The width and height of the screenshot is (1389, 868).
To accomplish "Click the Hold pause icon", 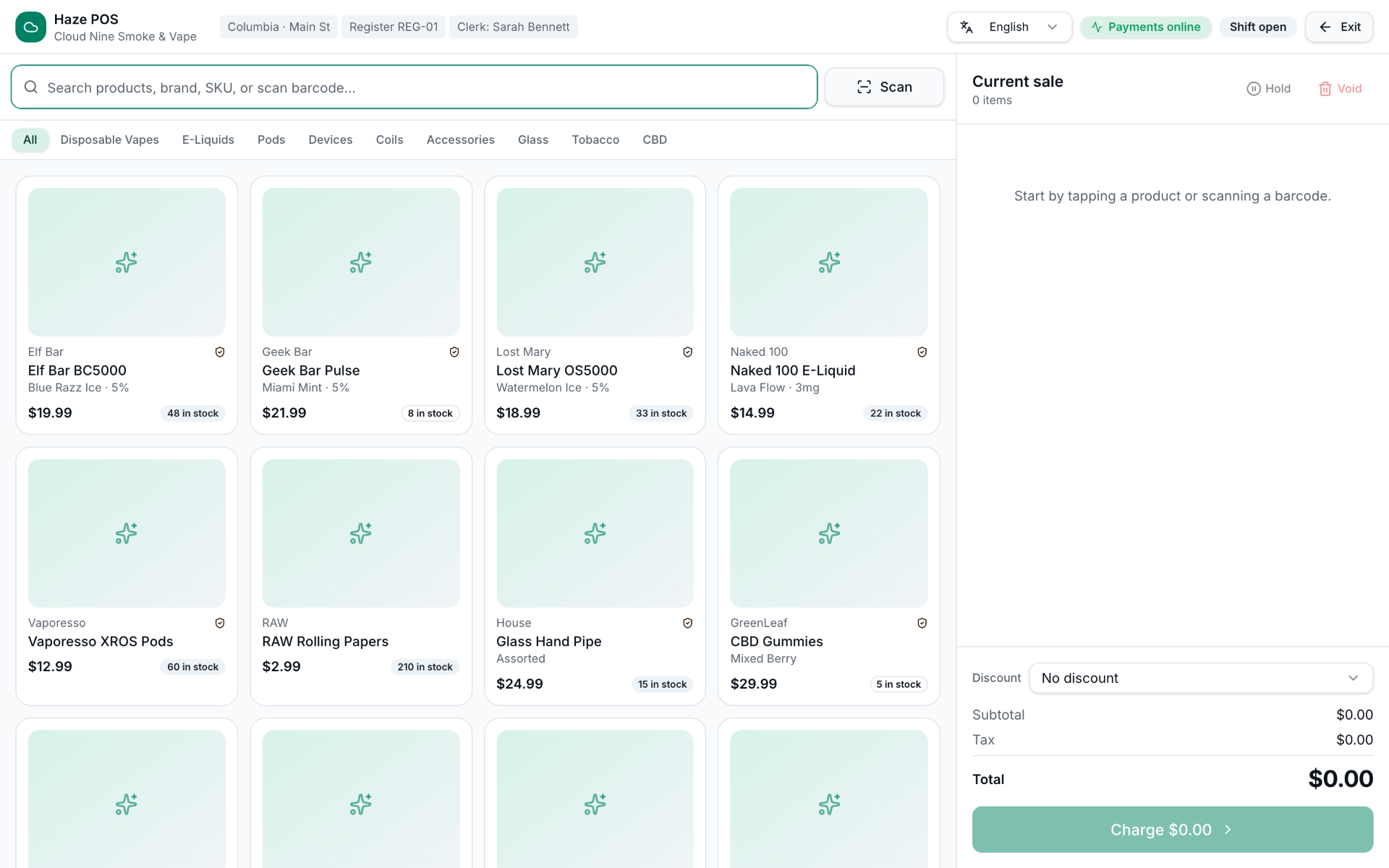I will pos(1254,88).
